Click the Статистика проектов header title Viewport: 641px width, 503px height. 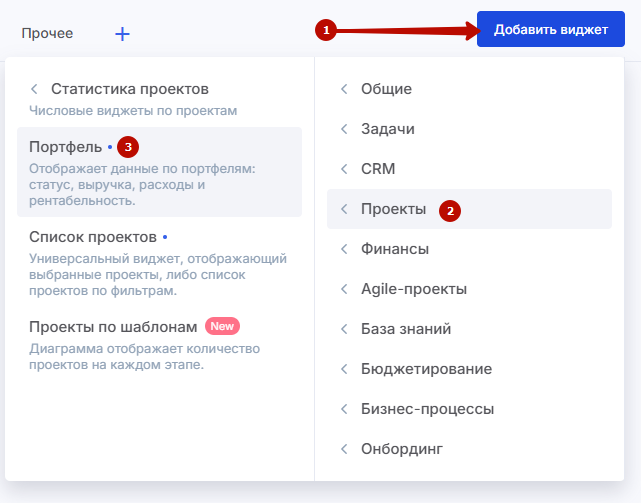coord(130,89)
